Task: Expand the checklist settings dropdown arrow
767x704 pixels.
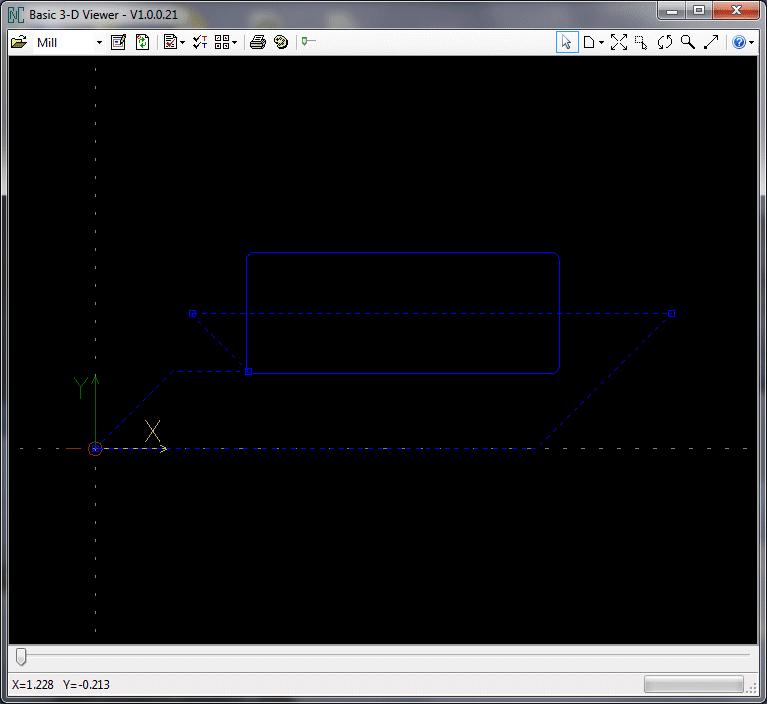Action: 182,43
